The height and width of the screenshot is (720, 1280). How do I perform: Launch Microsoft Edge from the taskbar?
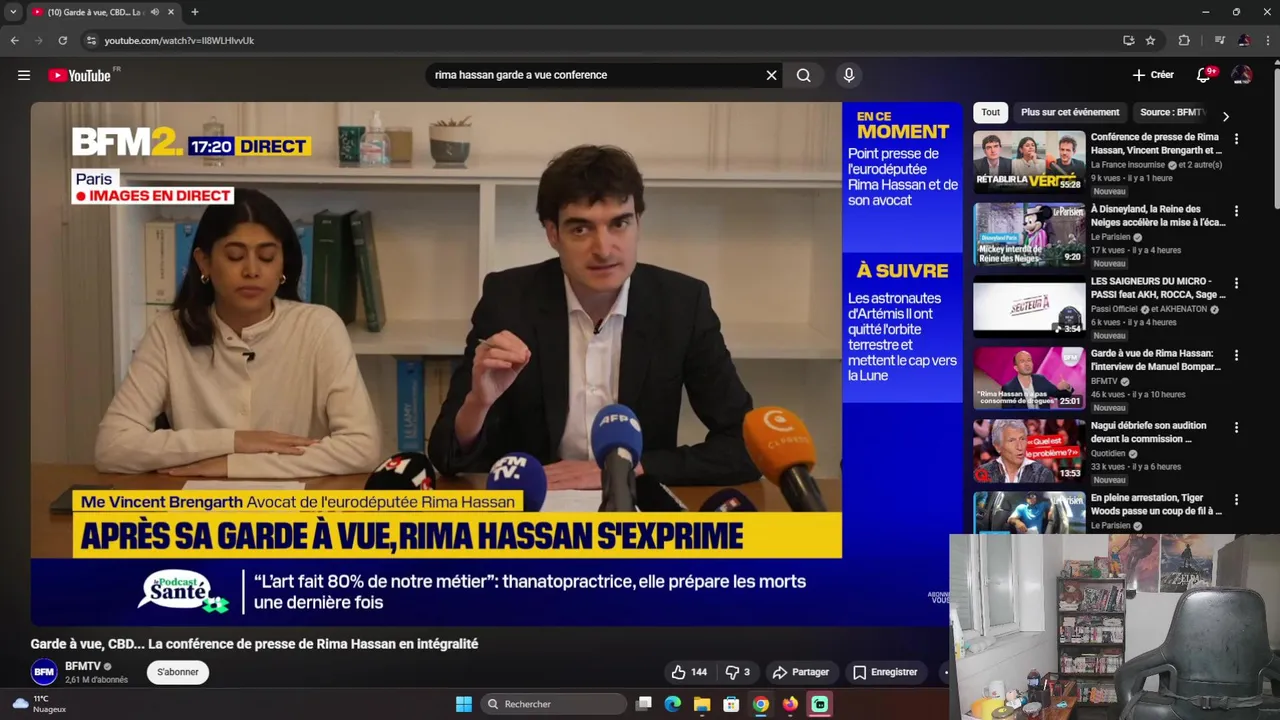673,704
